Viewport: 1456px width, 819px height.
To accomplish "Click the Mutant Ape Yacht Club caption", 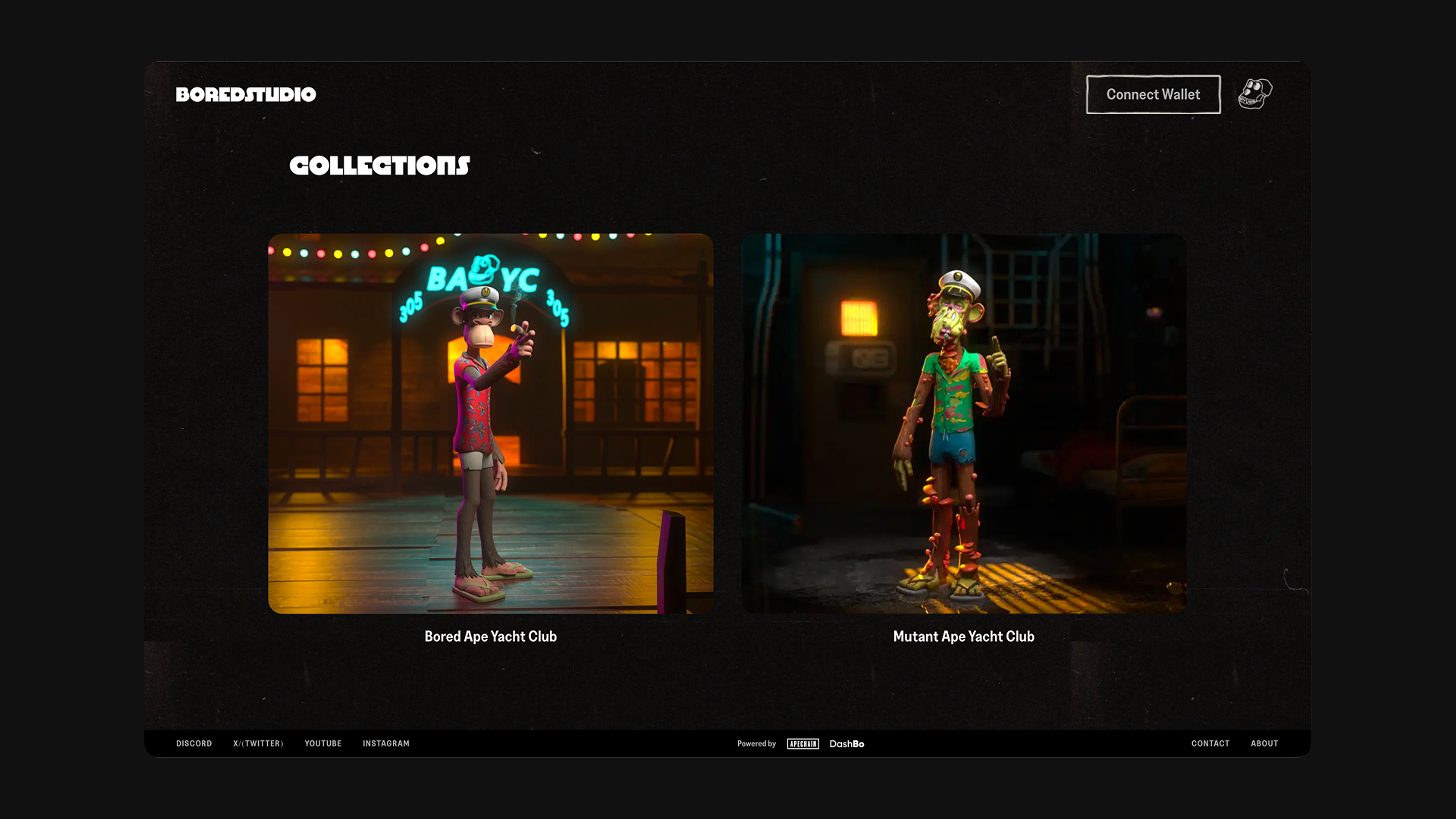I will point(964,637).
